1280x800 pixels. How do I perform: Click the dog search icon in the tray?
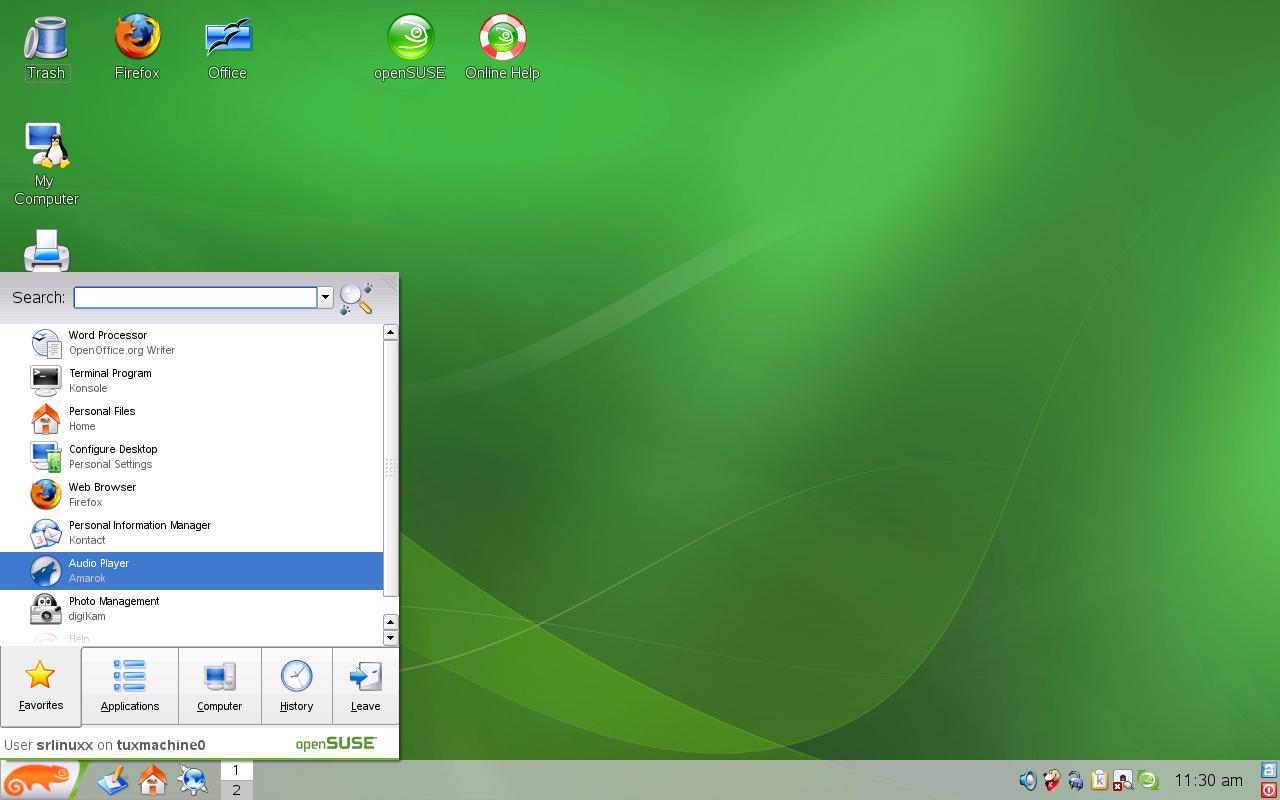coord(1052,780)
